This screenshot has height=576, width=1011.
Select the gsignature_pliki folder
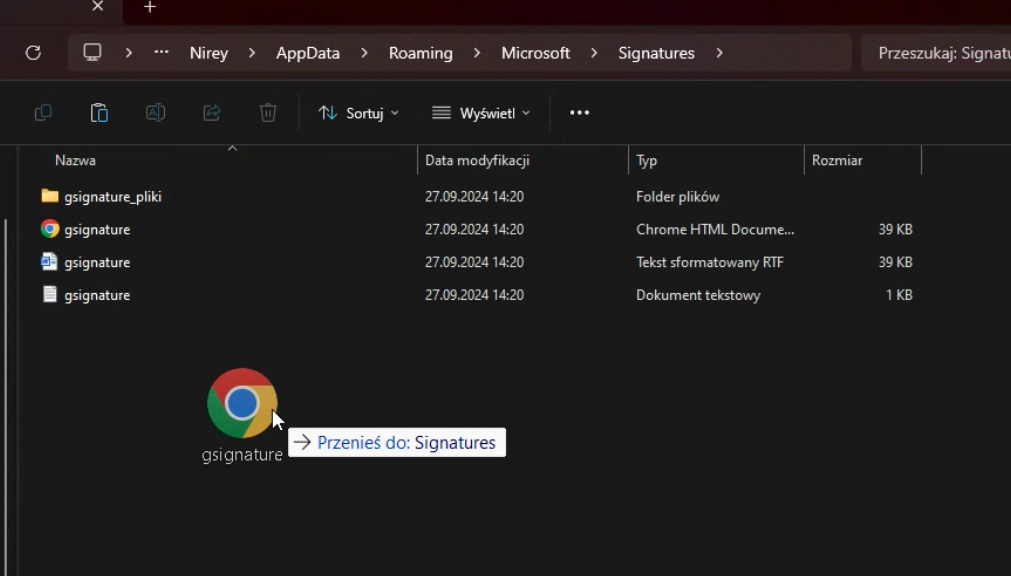[x=113, y=197]
